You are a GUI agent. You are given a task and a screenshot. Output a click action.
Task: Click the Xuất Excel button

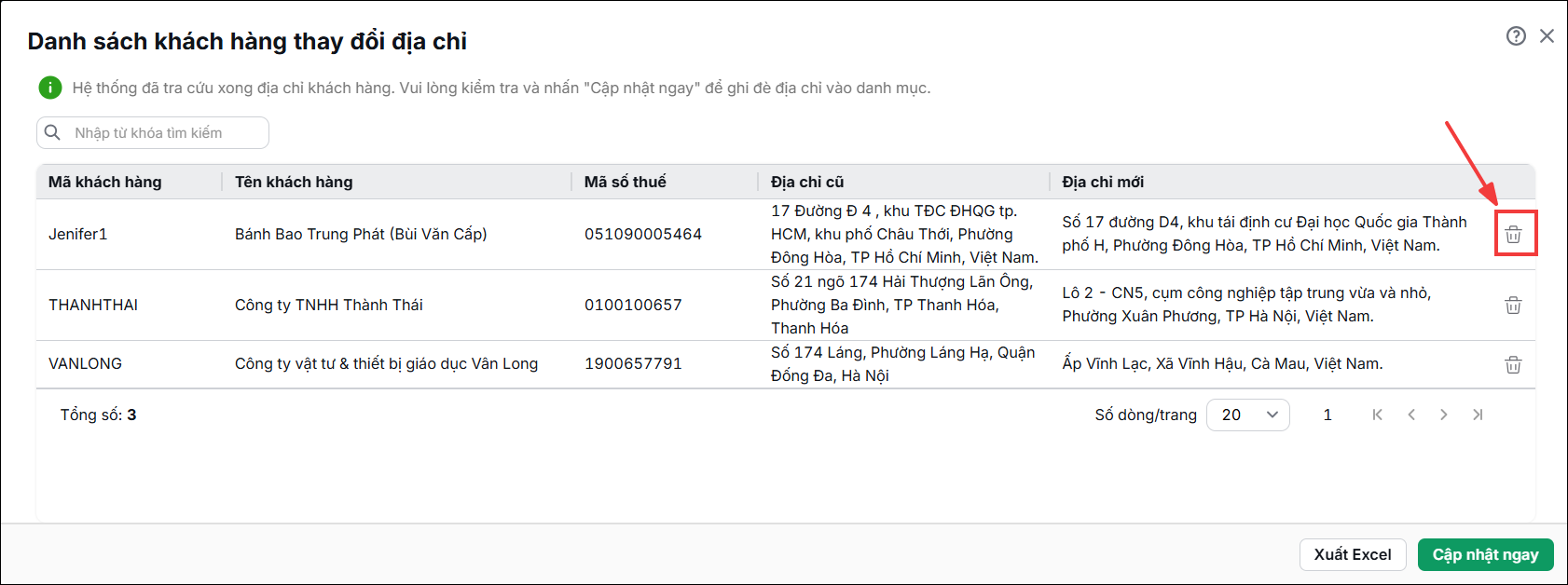[x=1353, y=554]
